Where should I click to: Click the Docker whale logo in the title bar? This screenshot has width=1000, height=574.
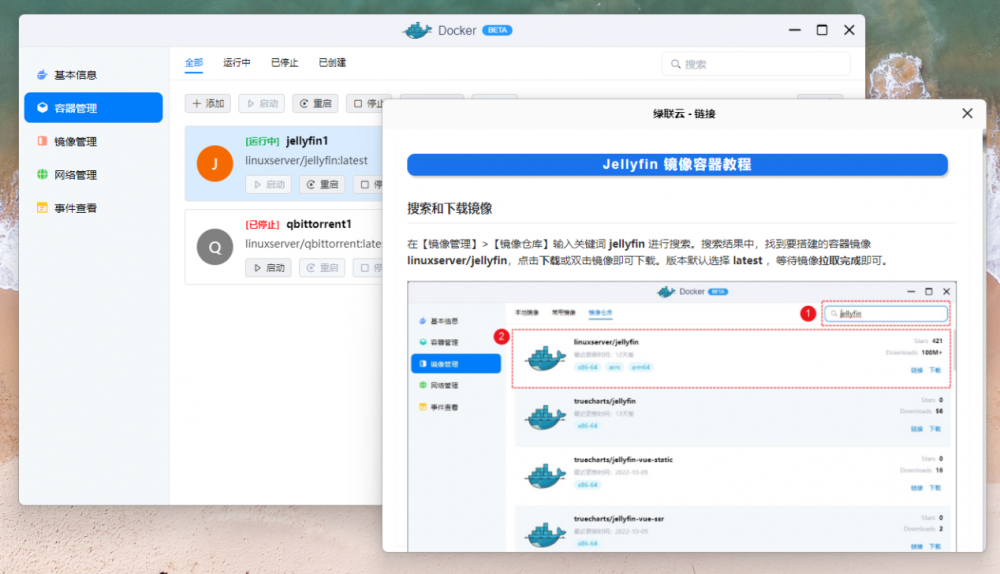pyautogui.click(x=417, y=30)
